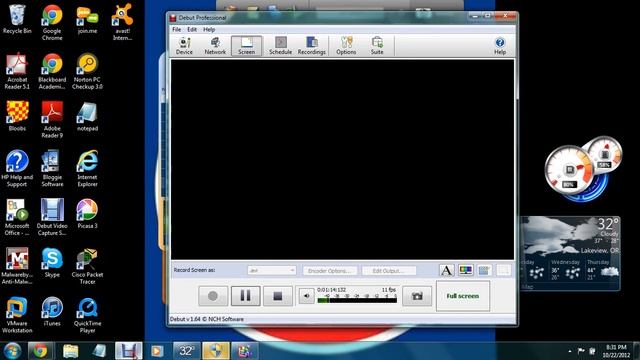The height and width of the screenshot is (360, 640).
Task: Click the 32° weather taskbar item
Action: [187, 351]
